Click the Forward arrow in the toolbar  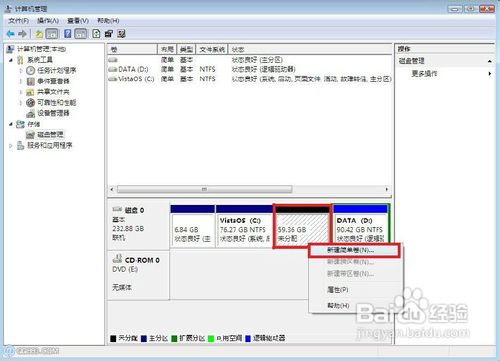[x=22, y=34]
